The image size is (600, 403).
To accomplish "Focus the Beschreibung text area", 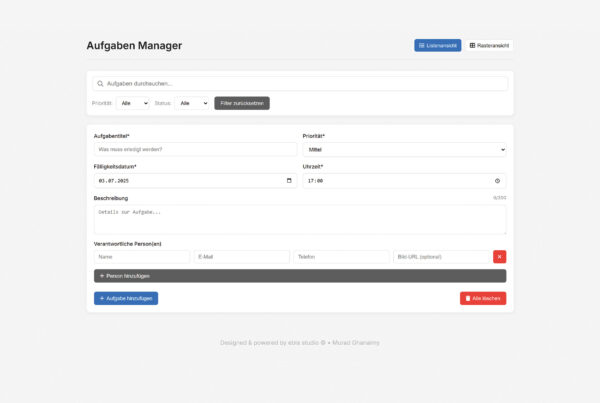I will tap(300, 220).
